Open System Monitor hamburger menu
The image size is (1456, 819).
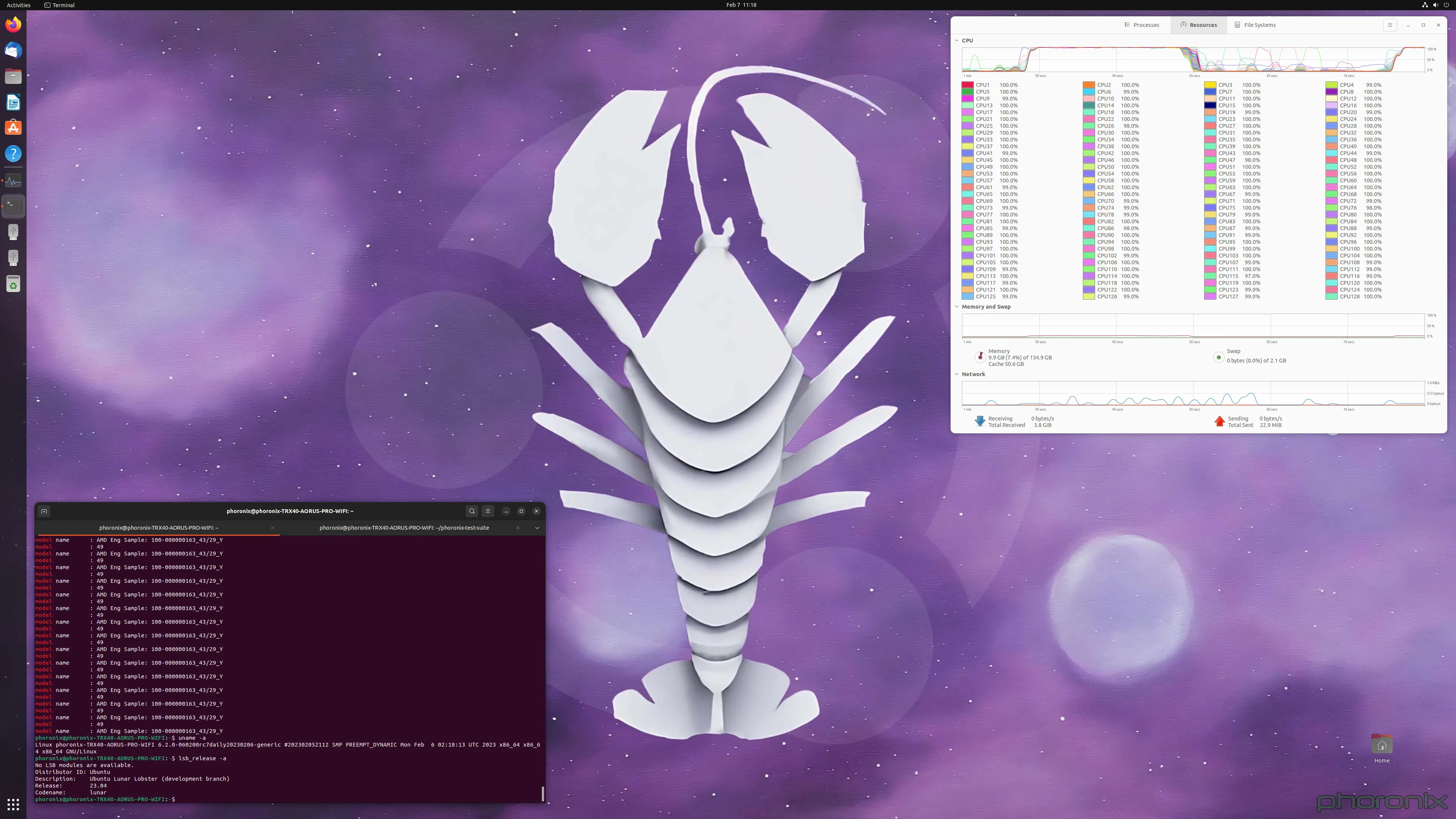pos(1390,25)
